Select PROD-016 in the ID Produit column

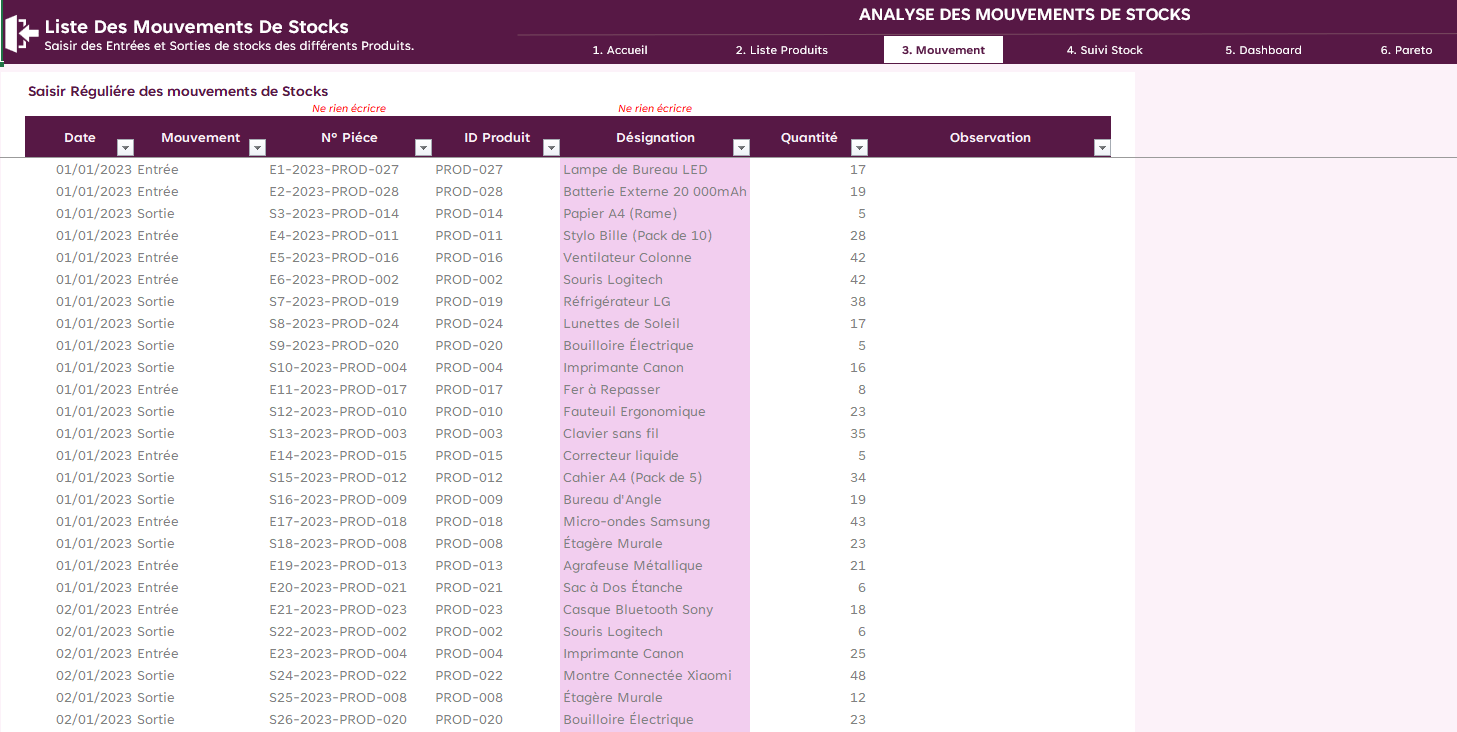tap(469, 258)
